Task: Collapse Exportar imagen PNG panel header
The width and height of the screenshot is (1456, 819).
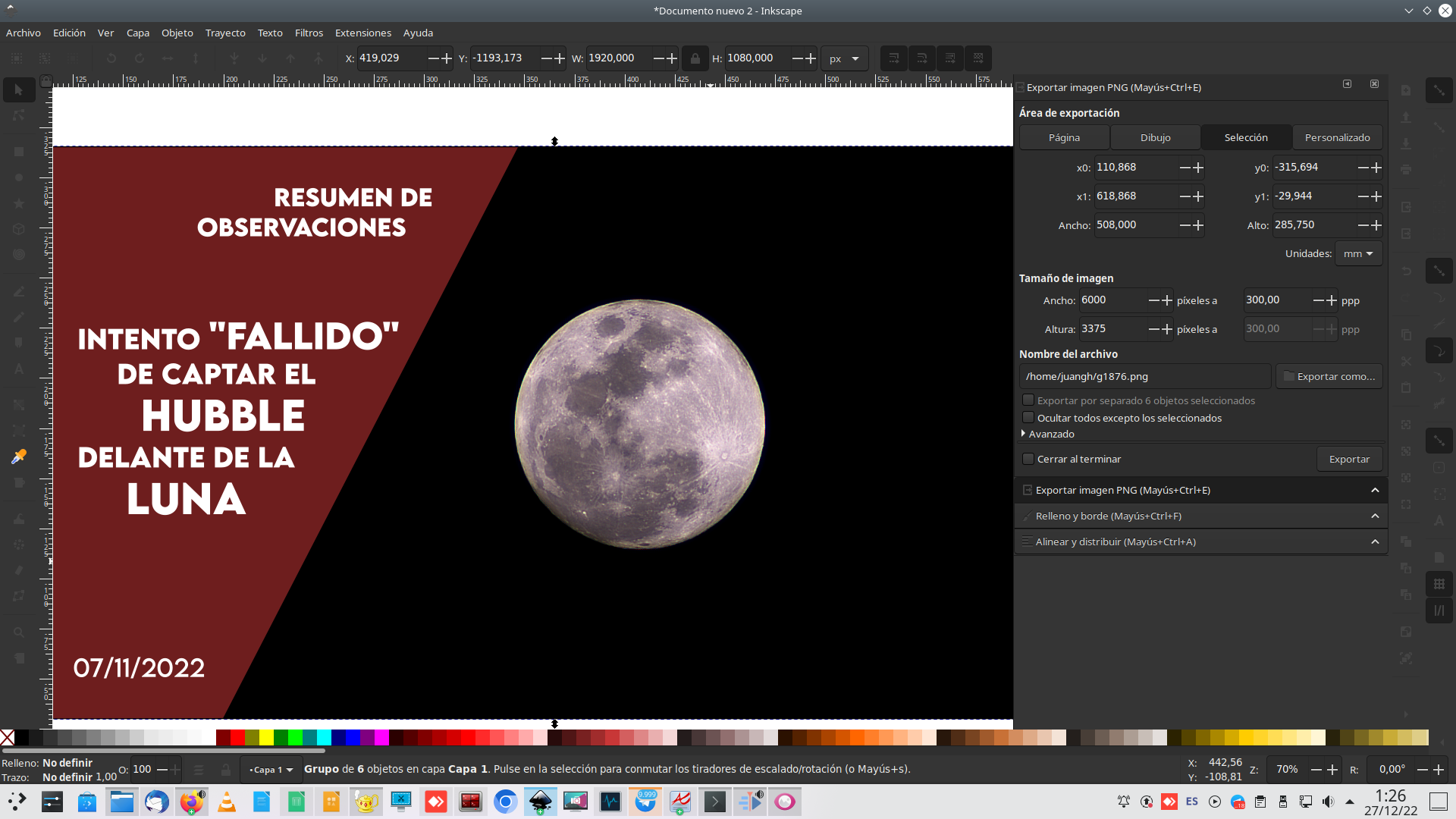Action: 1200,490
